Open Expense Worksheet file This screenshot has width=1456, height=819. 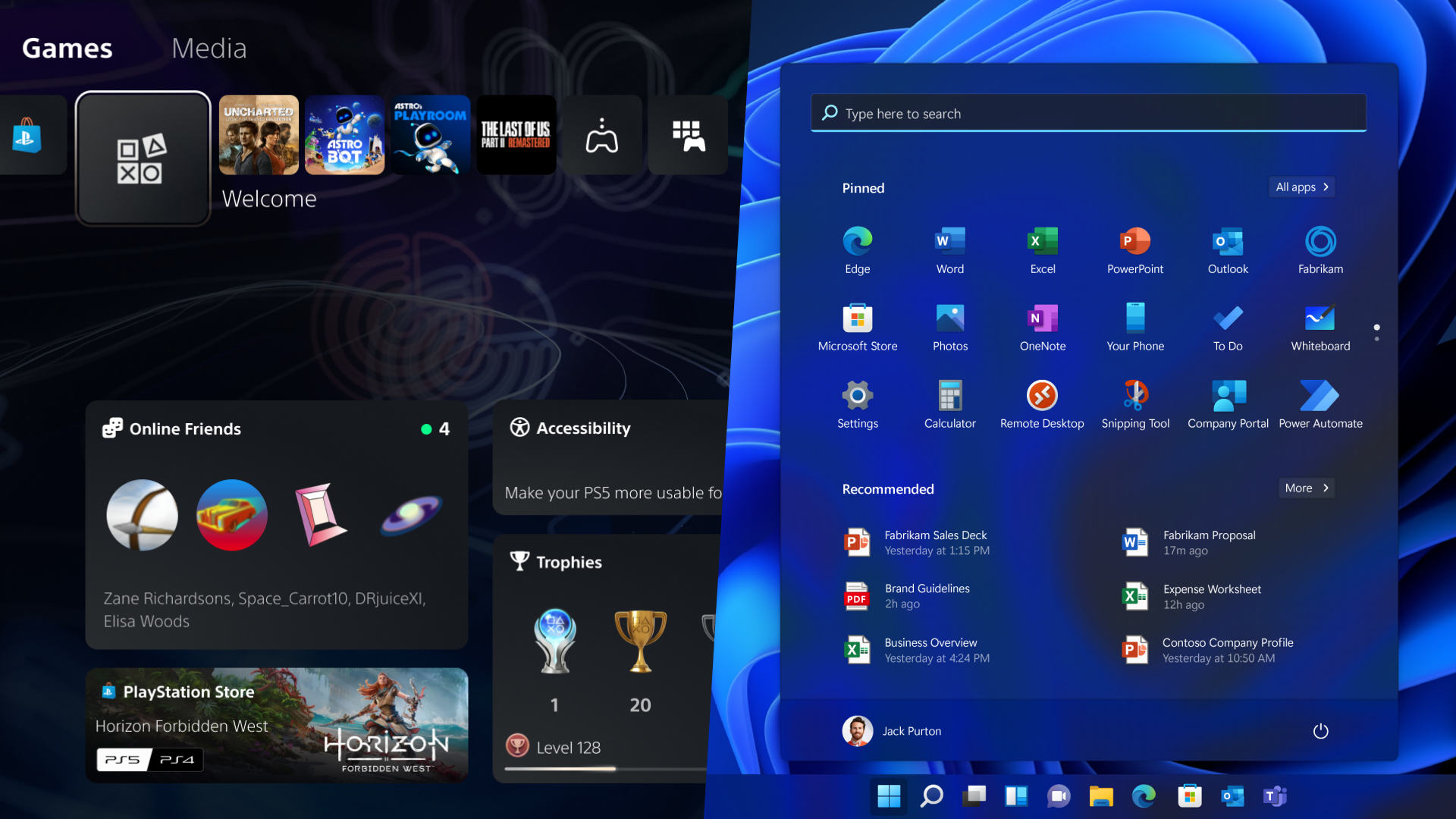(1192, 597)
